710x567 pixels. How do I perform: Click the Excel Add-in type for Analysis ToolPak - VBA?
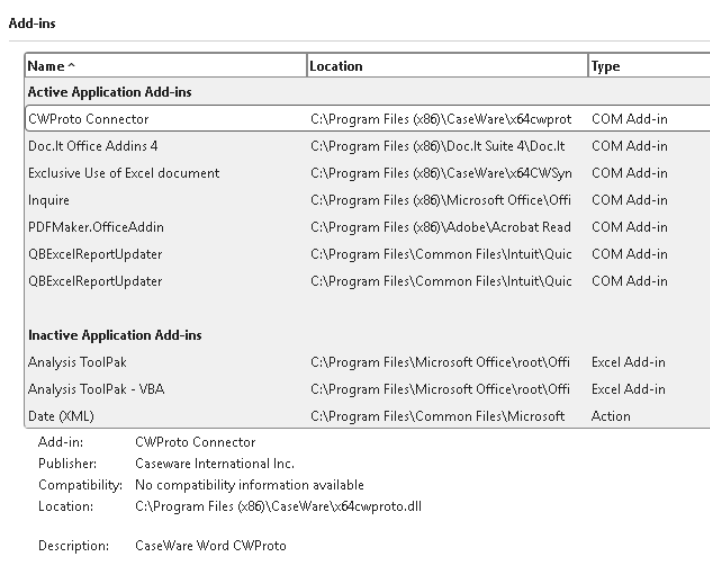(628, 389)
